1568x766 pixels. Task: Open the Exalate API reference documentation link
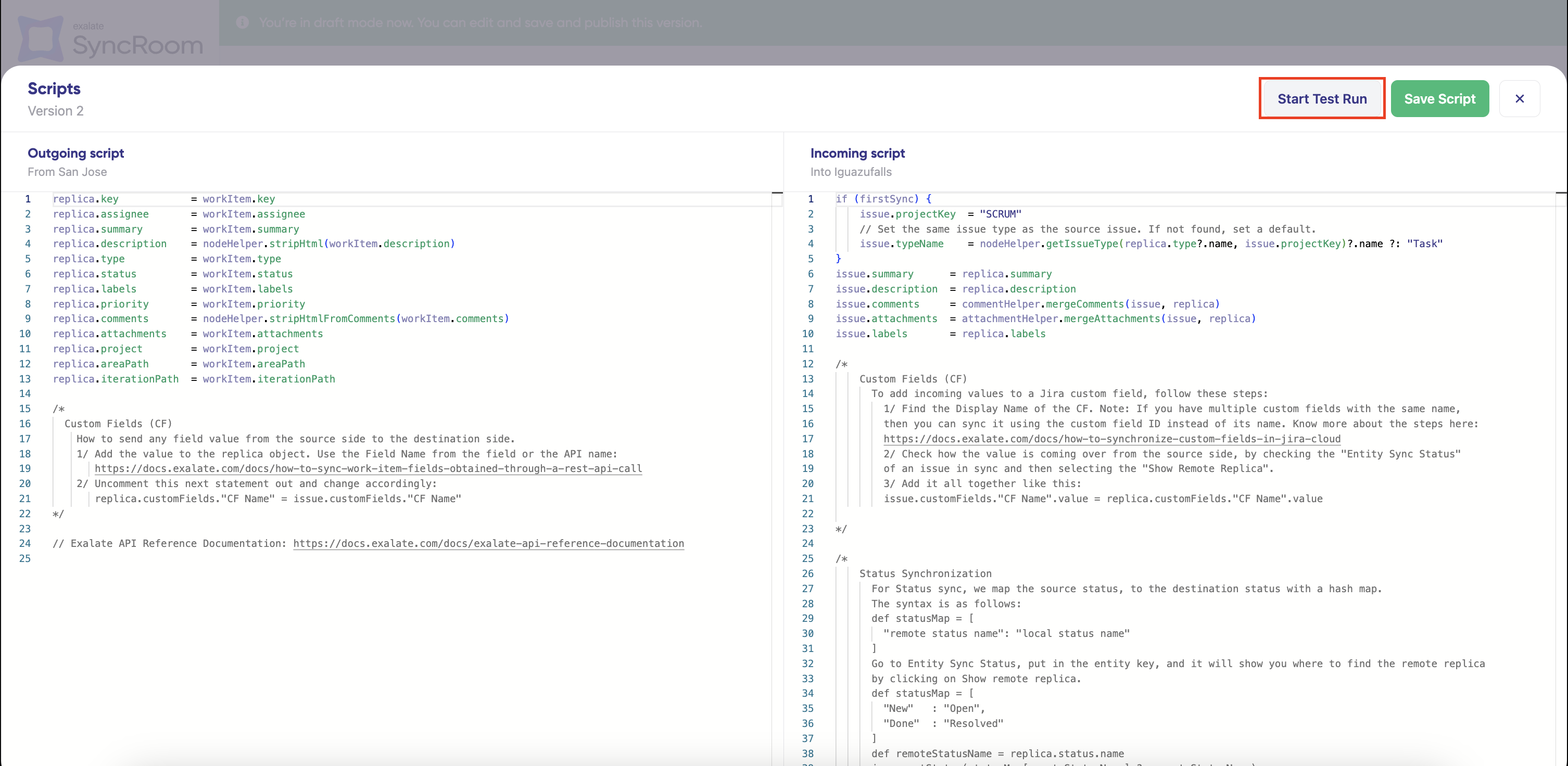click(x=488, y=543)
